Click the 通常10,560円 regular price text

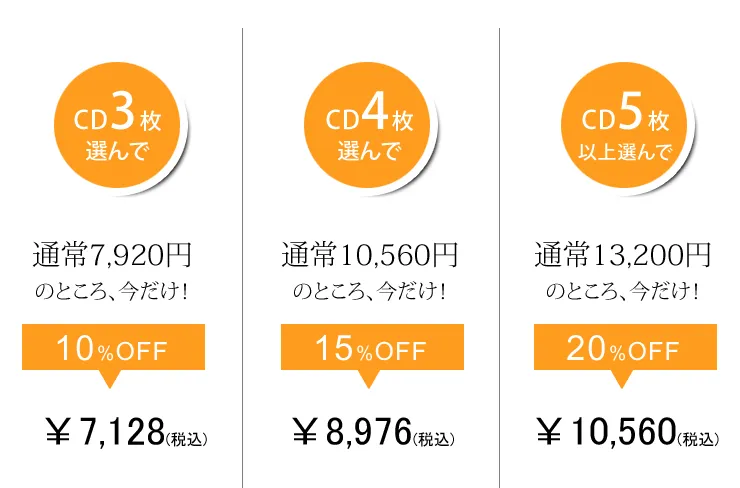370,255
